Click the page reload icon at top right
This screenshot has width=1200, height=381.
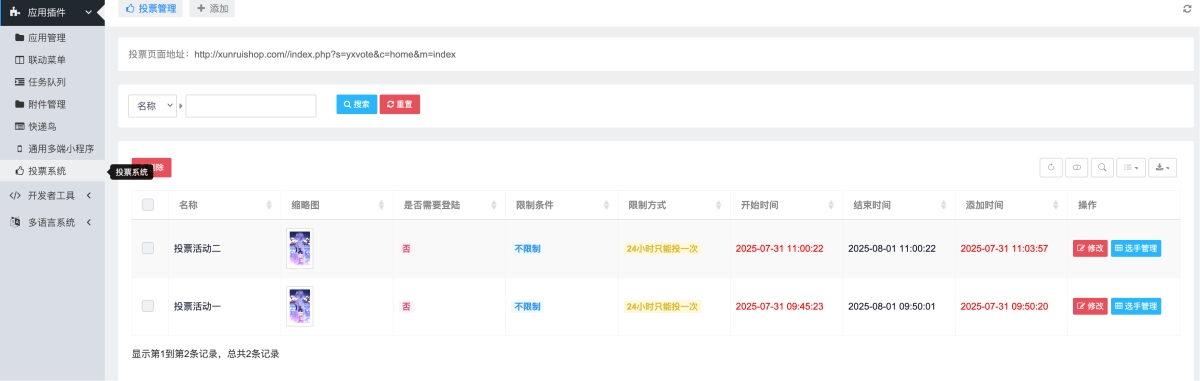[1187, 8]
